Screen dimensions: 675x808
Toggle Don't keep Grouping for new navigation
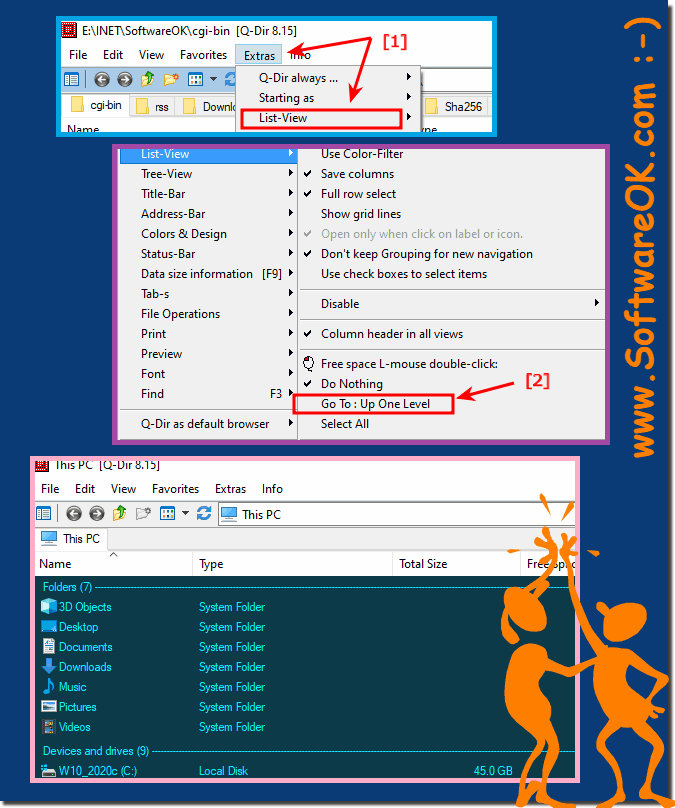pos(426,254)
